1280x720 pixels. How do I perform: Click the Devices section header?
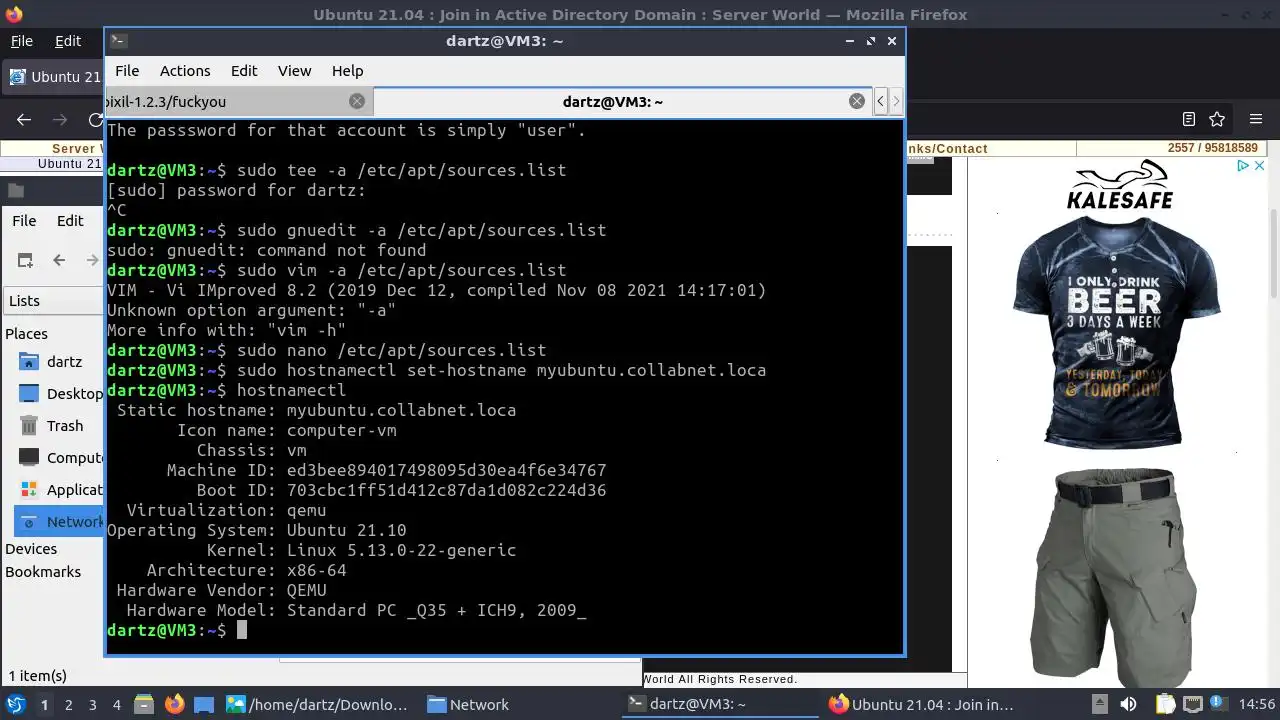[31, 549]
